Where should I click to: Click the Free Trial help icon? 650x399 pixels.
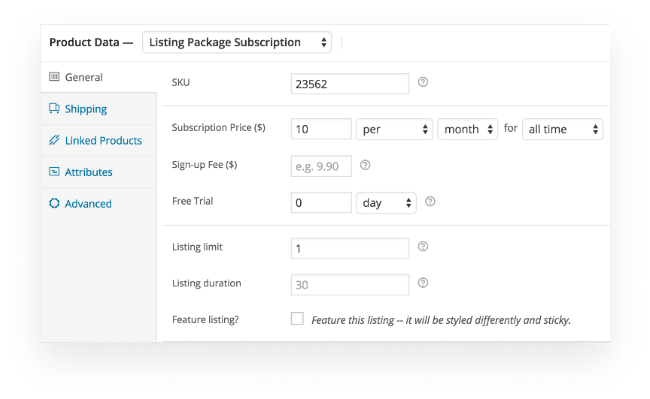tap(430, 201)
